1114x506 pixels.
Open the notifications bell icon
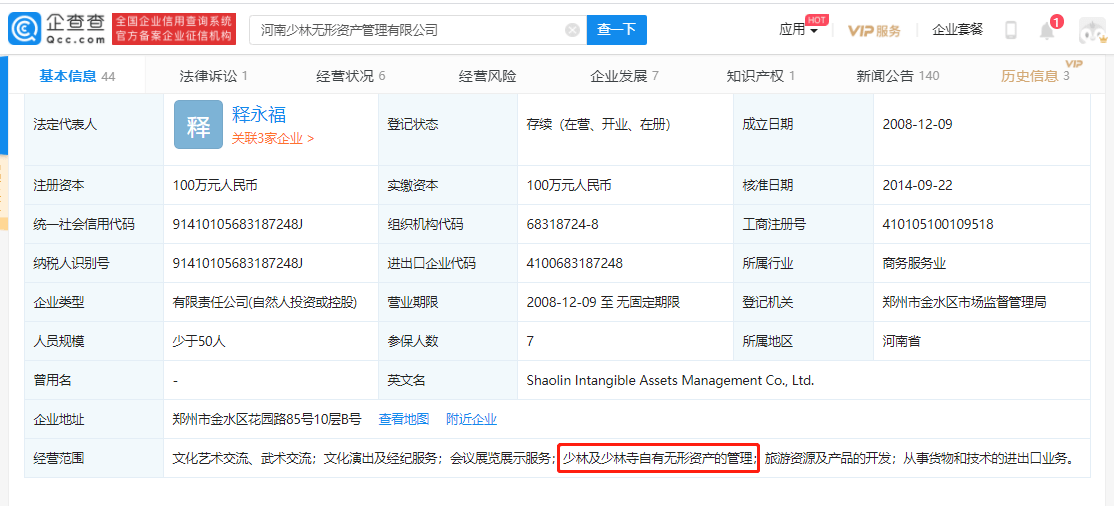[1047, 31]
